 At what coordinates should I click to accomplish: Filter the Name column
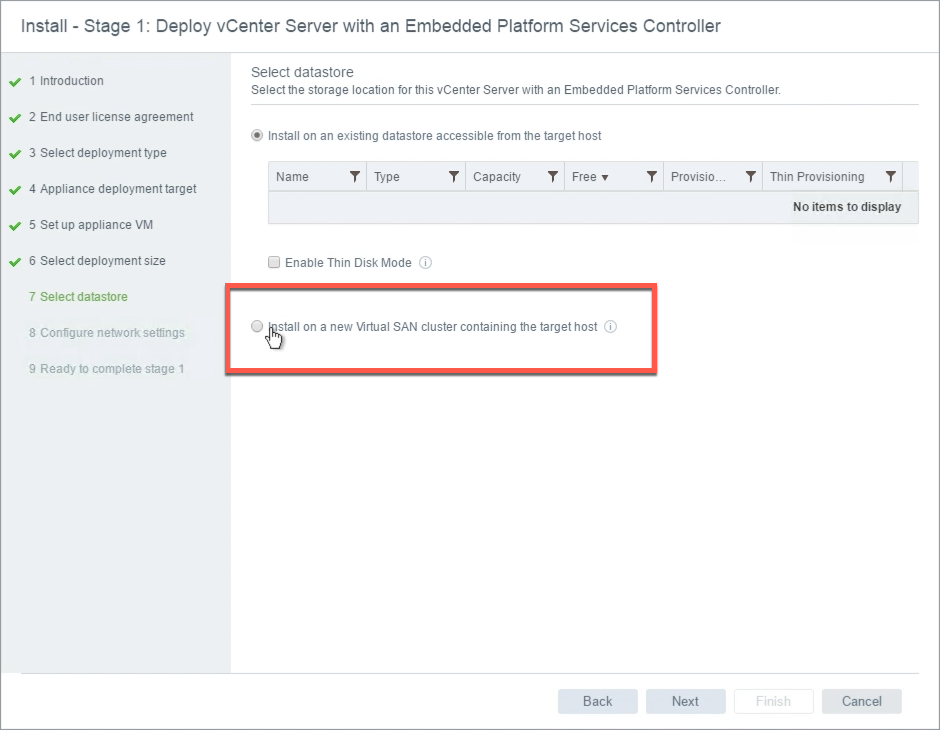coord(355,177)
